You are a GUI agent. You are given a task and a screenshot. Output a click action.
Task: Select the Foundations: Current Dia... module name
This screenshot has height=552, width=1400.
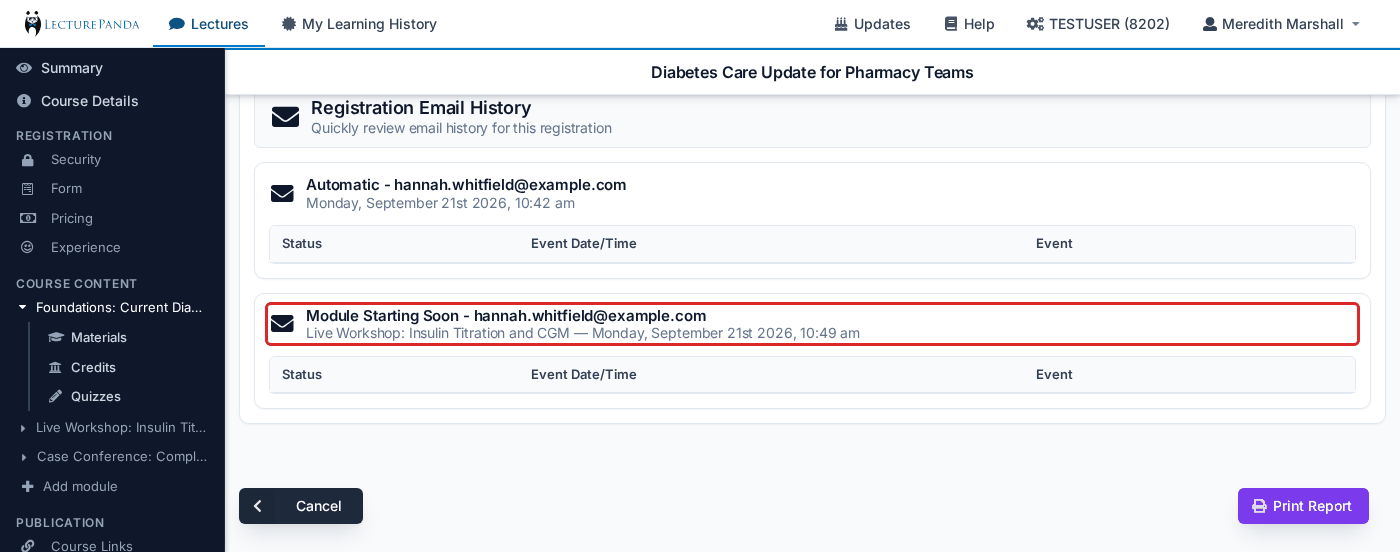point(120,307)
